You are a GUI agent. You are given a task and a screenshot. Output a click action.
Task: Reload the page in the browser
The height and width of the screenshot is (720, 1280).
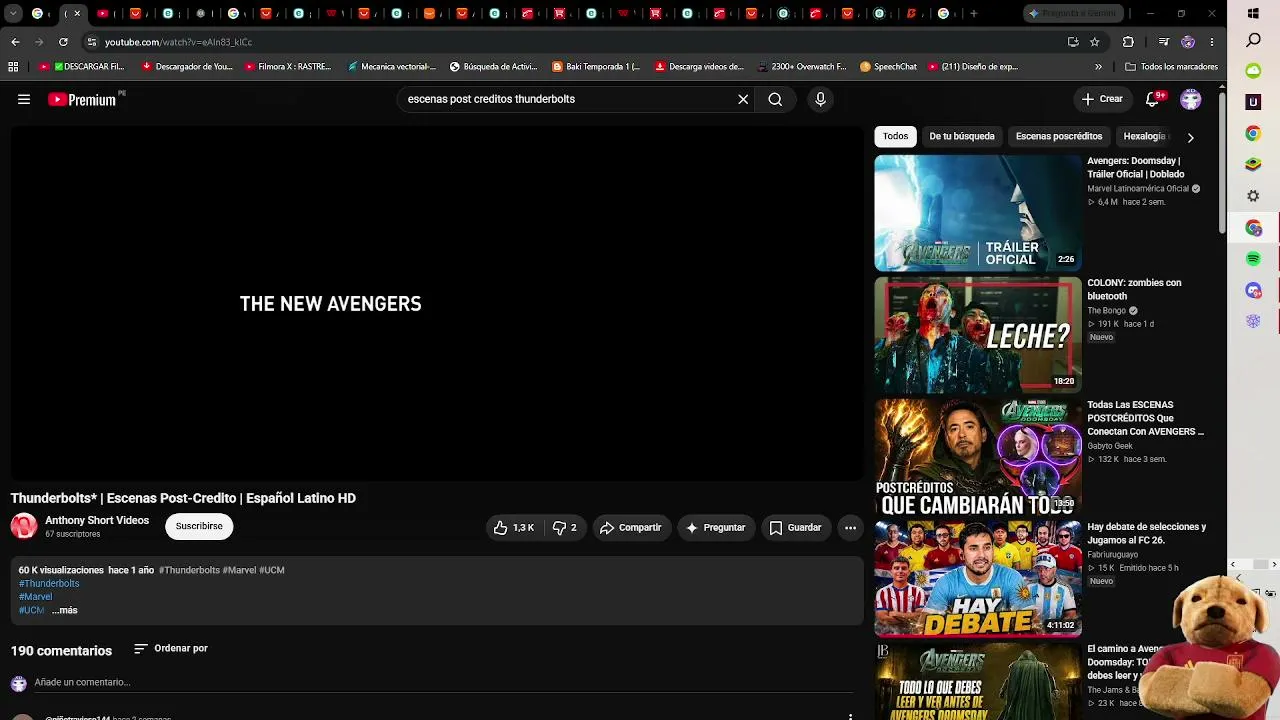tap(63, 42)
